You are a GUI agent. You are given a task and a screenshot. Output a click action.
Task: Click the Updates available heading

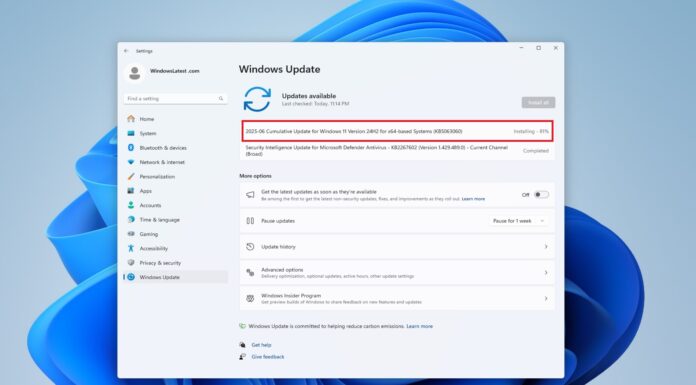(x=309, y=95)
